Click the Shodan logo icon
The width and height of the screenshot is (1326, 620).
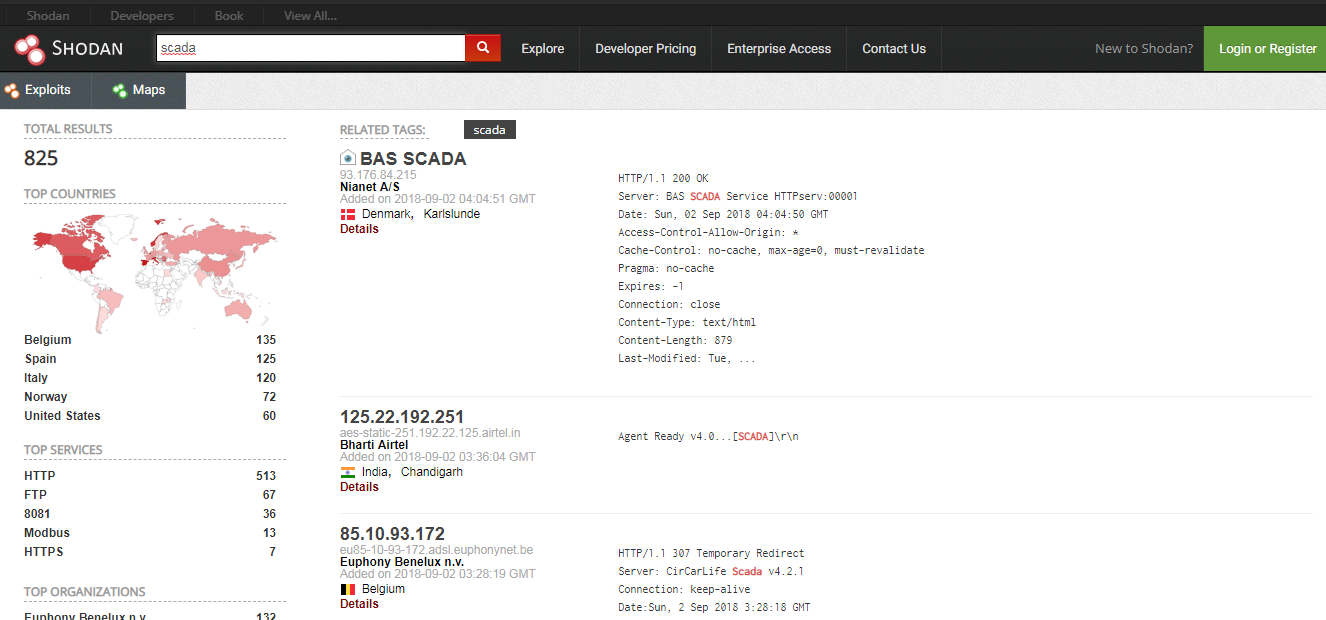29,49
